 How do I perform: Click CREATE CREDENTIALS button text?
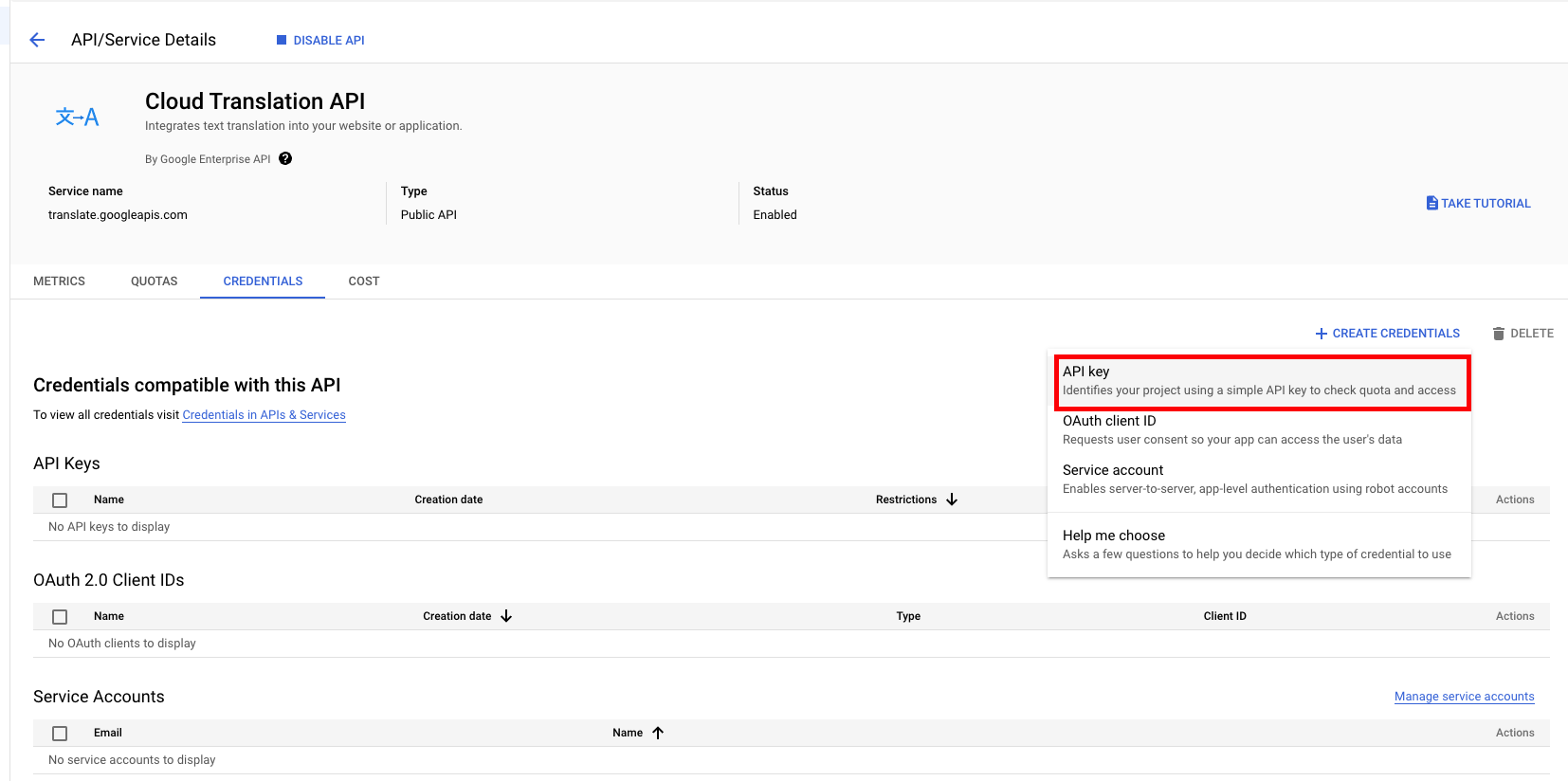[1395, 334]
